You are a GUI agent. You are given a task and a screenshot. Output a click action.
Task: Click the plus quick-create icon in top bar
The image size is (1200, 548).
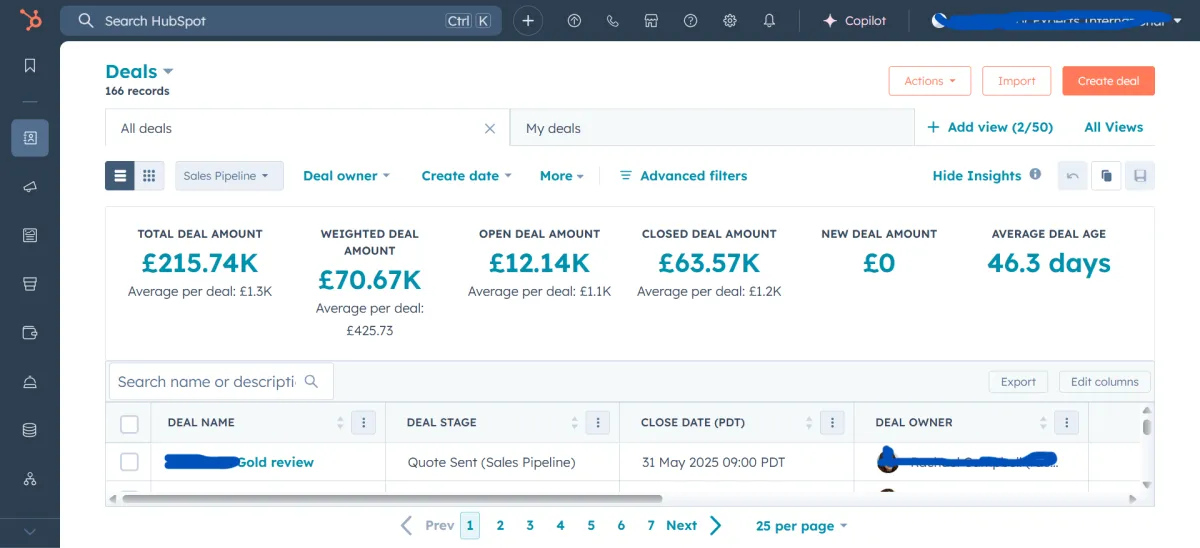tap(528, 20)
